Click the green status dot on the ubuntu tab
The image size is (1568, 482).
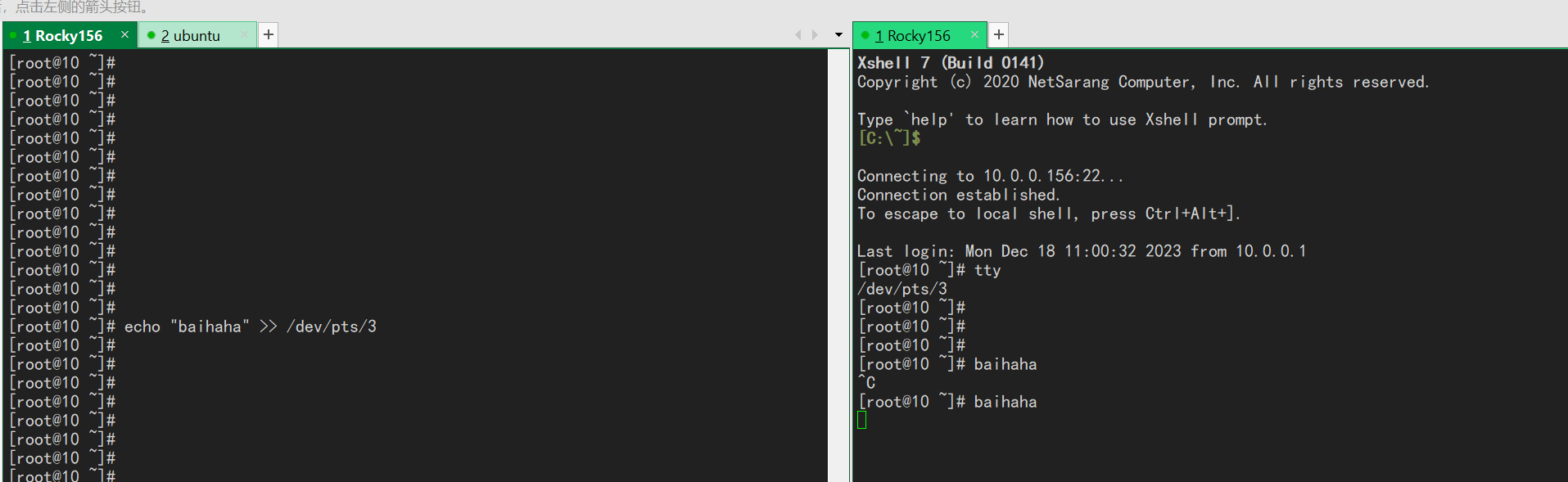tap(151, 35)
